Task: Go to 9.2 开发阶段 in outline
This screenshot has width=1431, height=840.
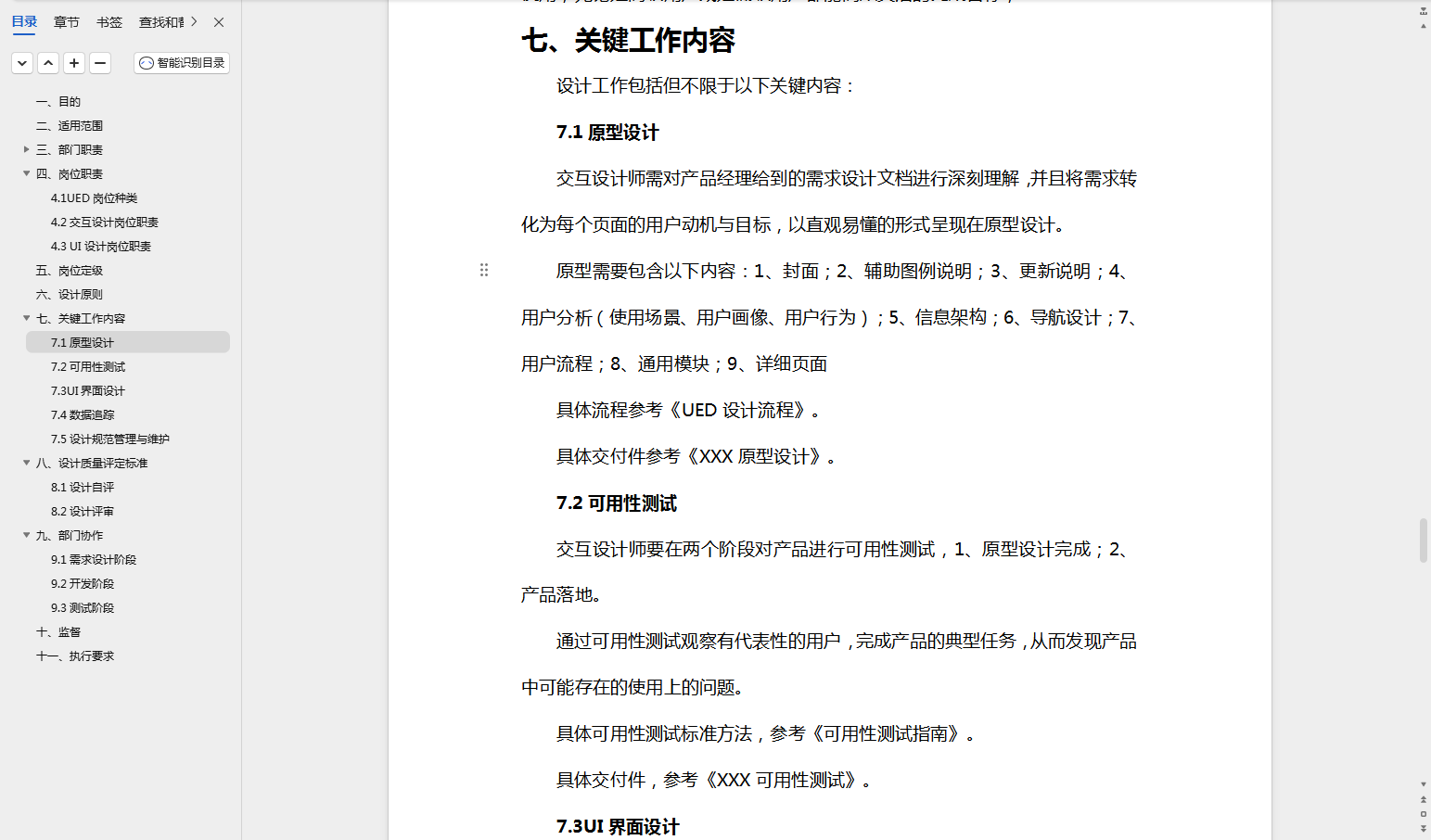Action: (83, 584)
